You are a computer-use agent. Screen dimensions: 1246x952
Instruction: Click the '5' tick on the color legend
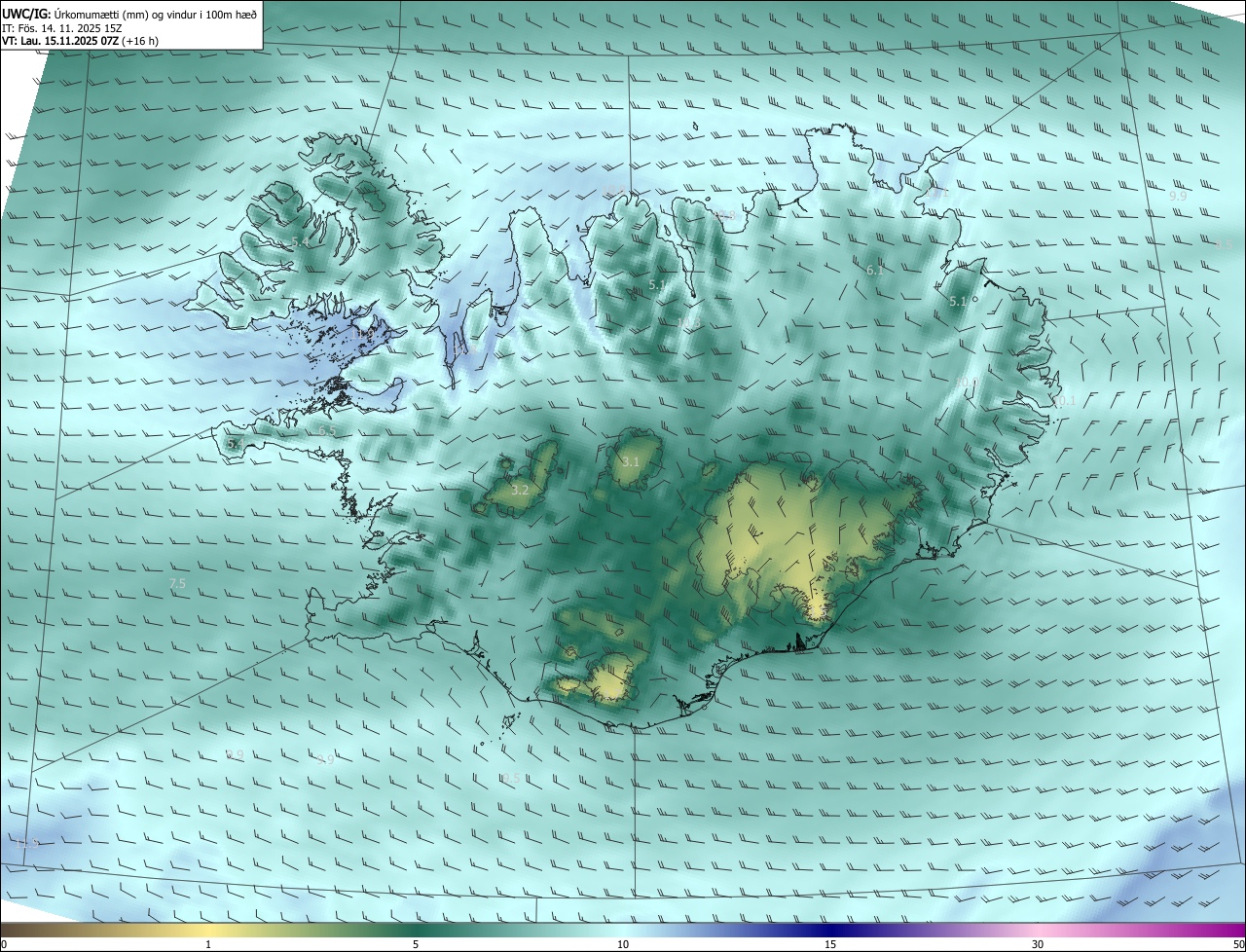click(416, 944)
